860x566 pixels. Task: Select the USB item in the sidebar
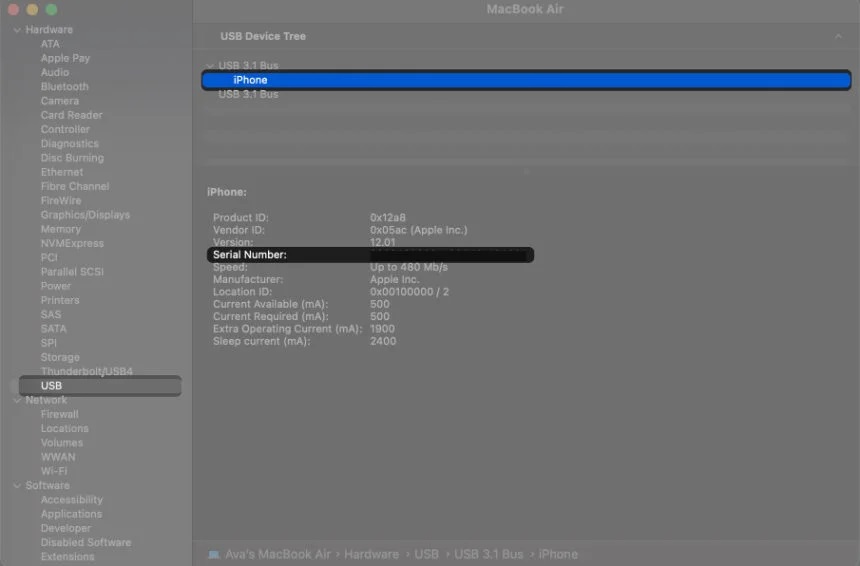[51, 386]
